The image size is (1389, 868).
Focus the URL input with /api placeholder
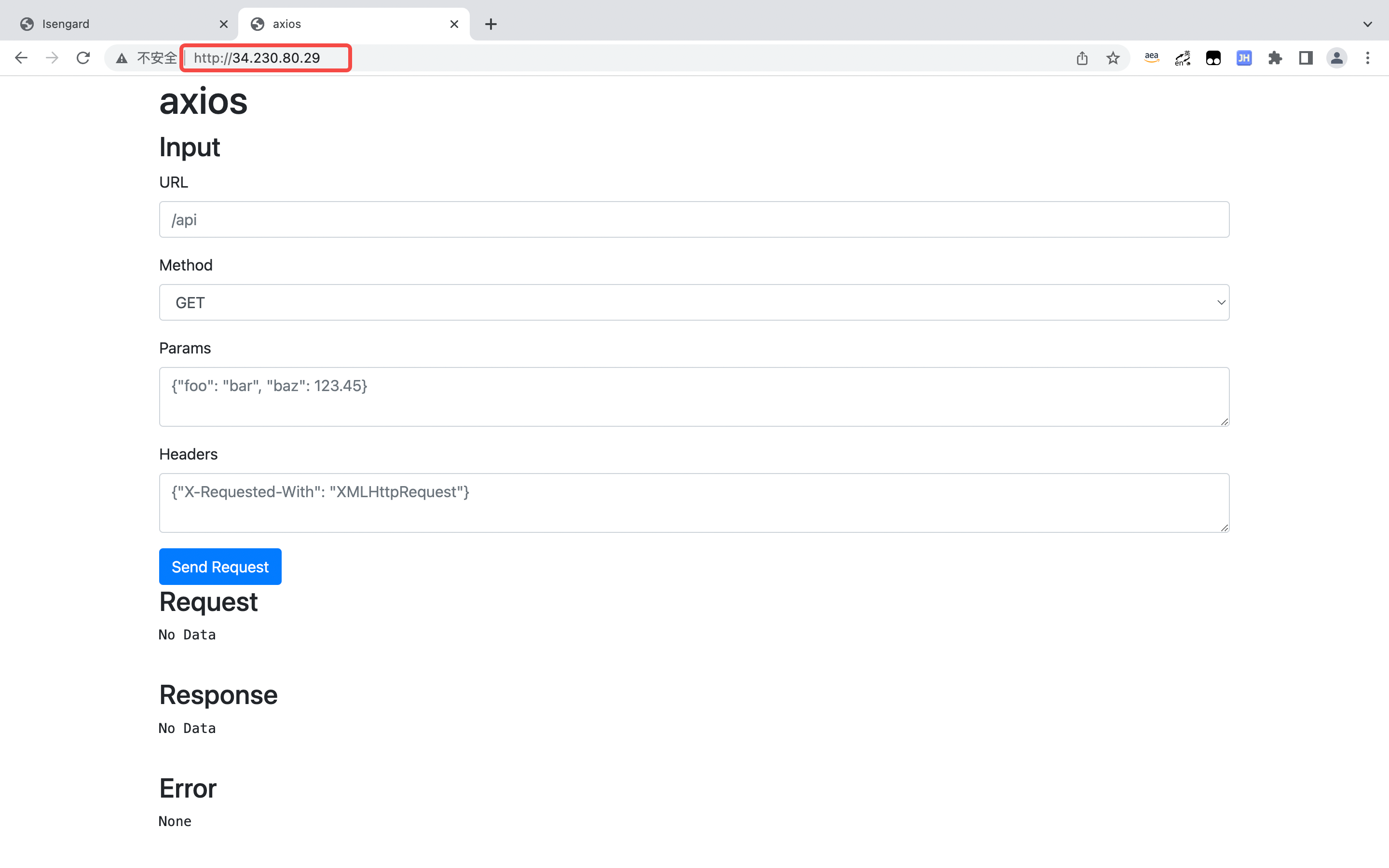coord(694,219)
